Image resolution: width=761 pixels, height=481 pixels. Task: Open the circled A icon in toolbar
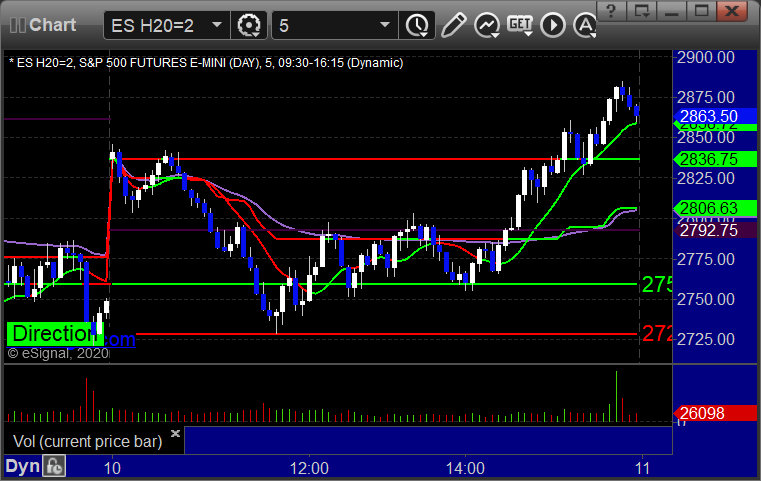click(x=585, y=25)
